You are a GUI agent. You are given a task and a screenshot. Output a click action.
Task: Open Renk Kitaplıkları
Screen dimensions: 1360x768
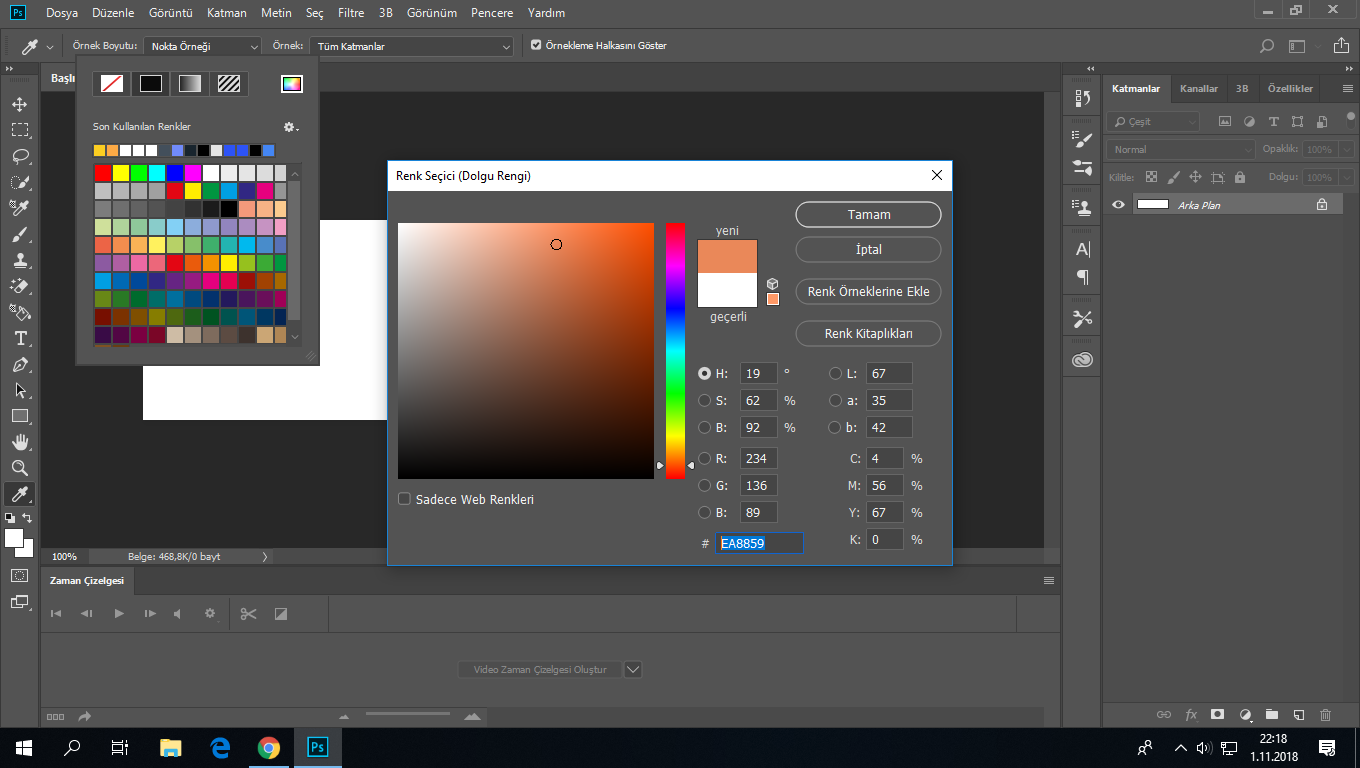869,333
